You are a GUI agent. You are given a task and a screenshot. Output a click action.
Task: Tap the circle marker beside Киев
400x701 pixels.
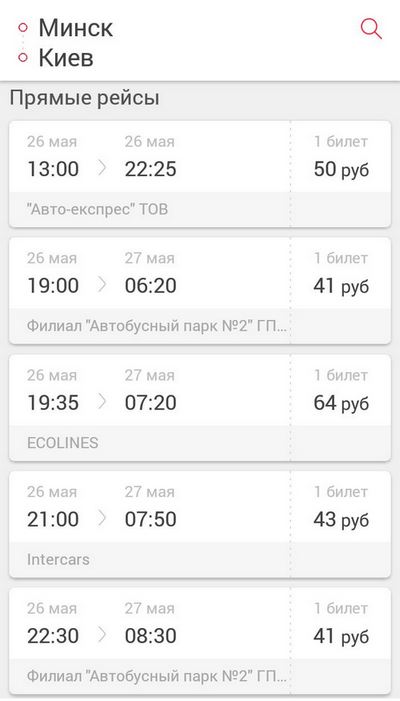pos(23,57)
